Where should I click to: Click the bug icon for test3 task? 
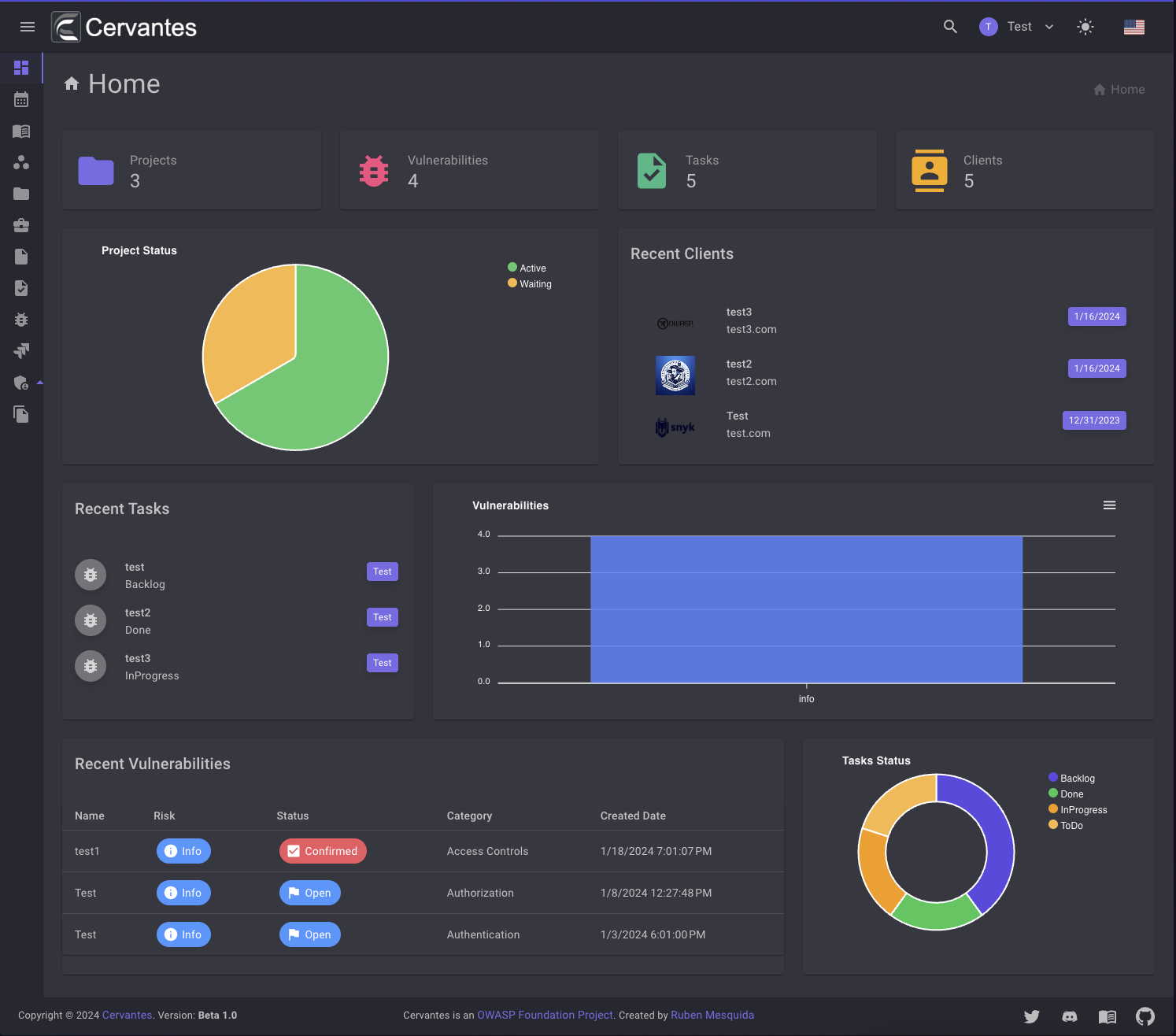[x=91, y=666]
